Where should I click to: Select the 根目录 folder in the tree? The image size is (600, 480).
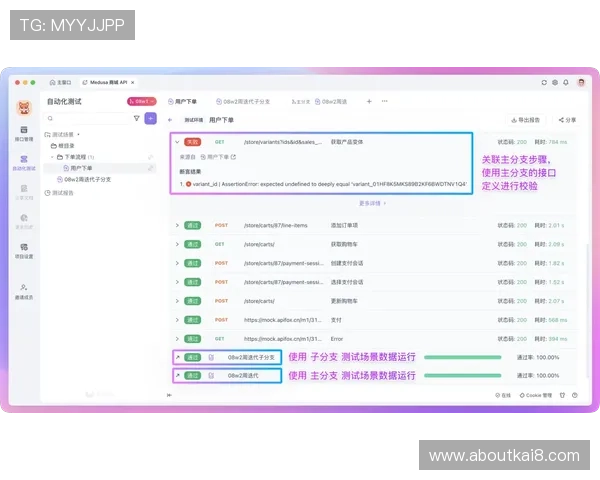tap(63, 146)
